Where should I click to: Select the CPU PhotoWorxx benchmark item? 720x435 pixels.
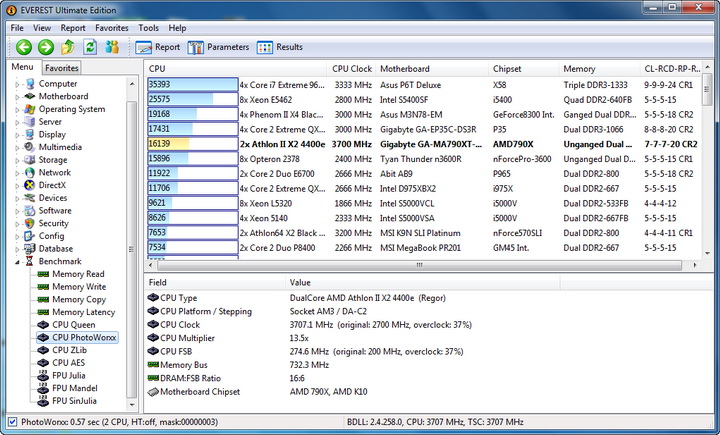pyautogui.click(x=77, y=338)
